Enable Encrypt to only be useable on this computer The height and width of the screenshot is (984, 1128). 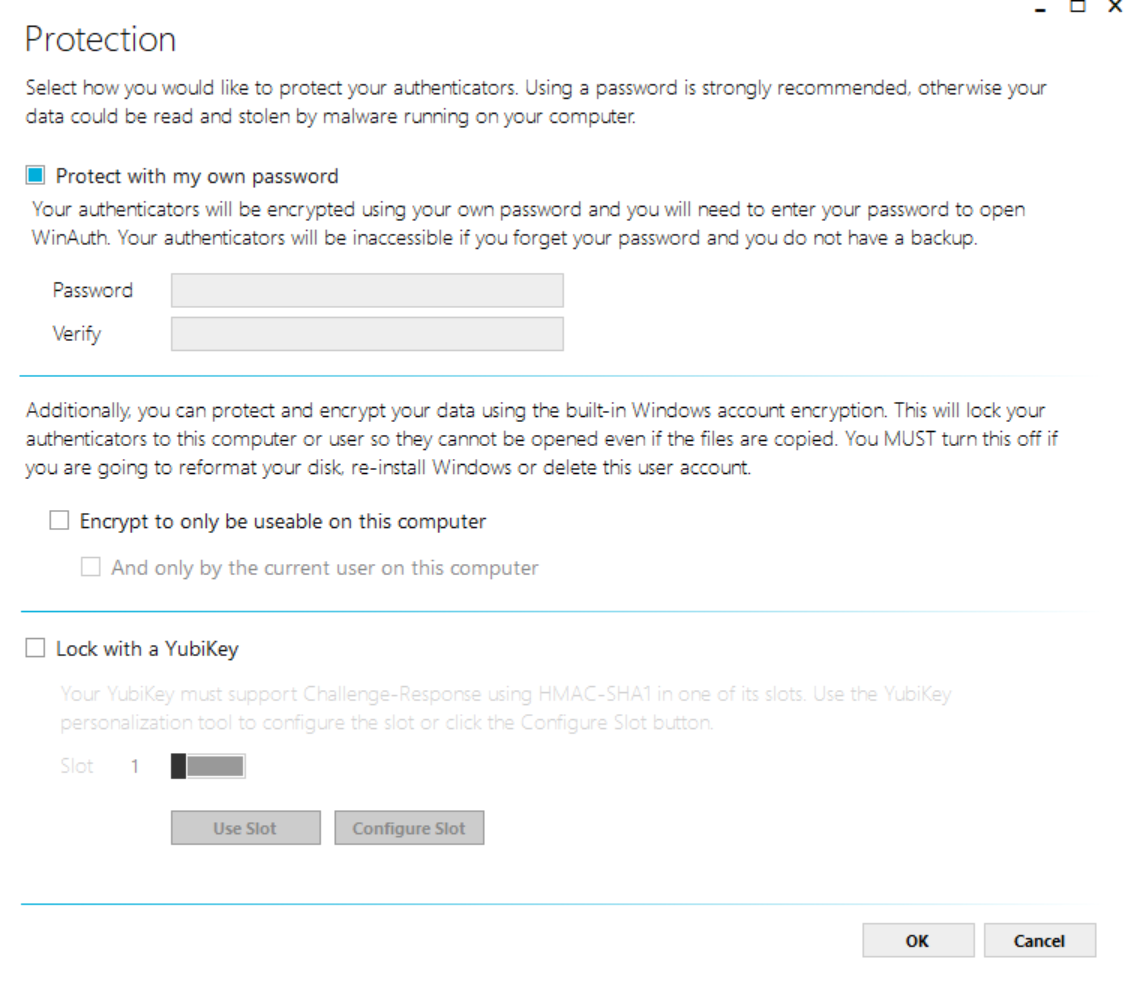60,521
